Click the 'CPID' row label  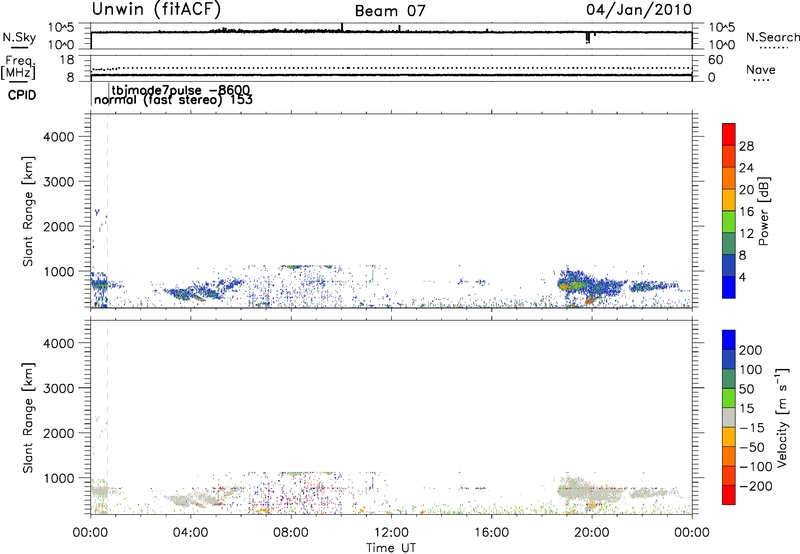(x=22, y=95)
